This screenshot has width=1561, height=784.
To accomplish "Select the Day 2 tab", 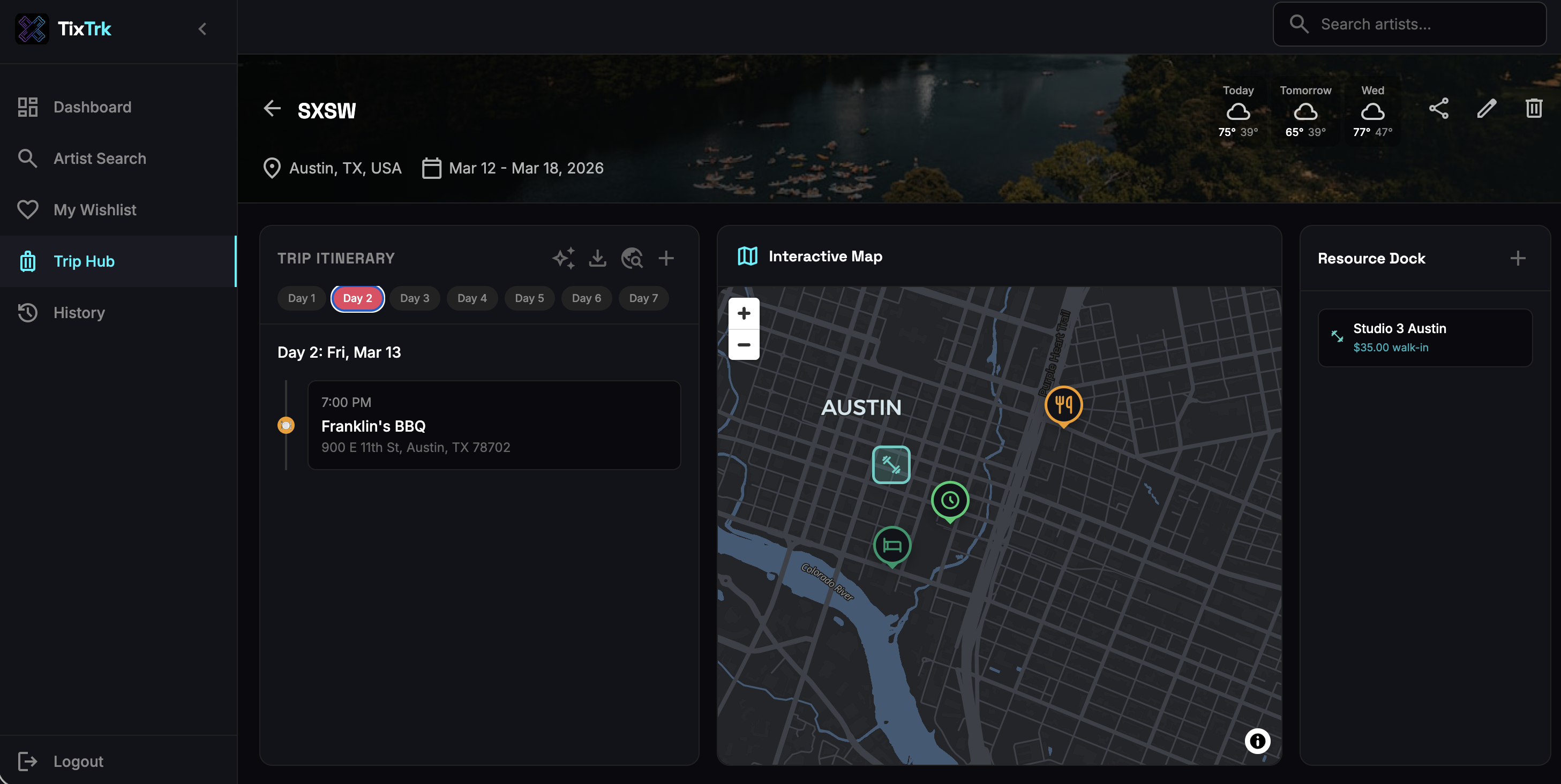I will 357,298.
